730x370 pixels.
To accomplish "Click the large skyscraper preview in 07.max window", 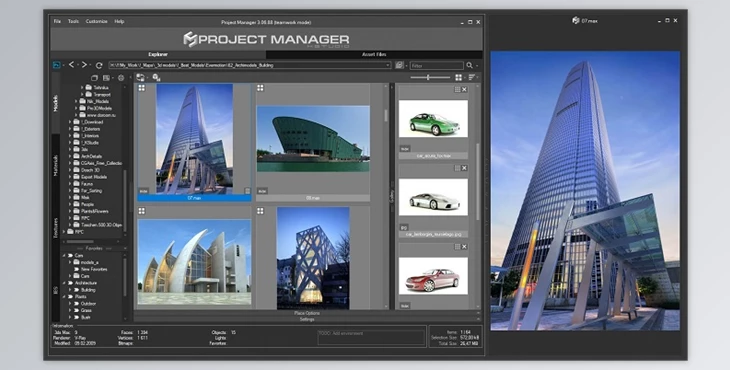I will point(585,191).
